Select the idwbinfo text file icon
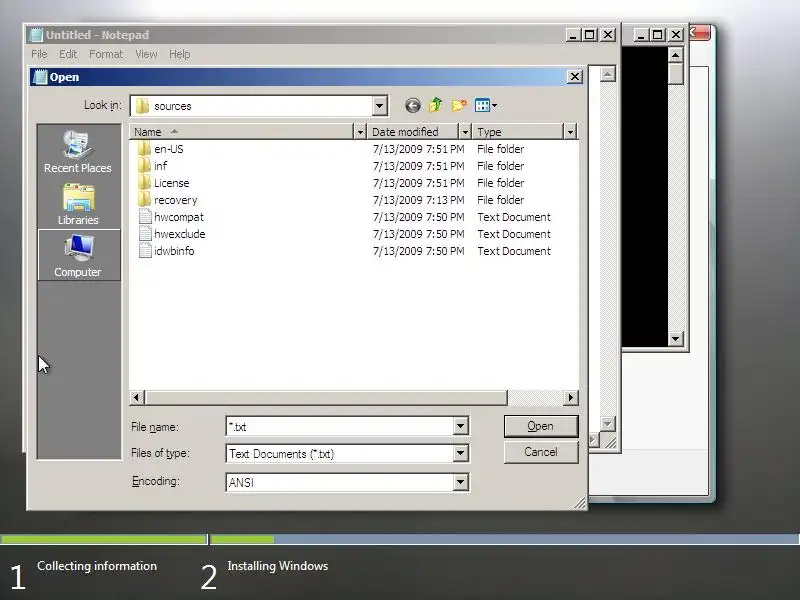Screen dimensions: 800x600 (145, 251)
